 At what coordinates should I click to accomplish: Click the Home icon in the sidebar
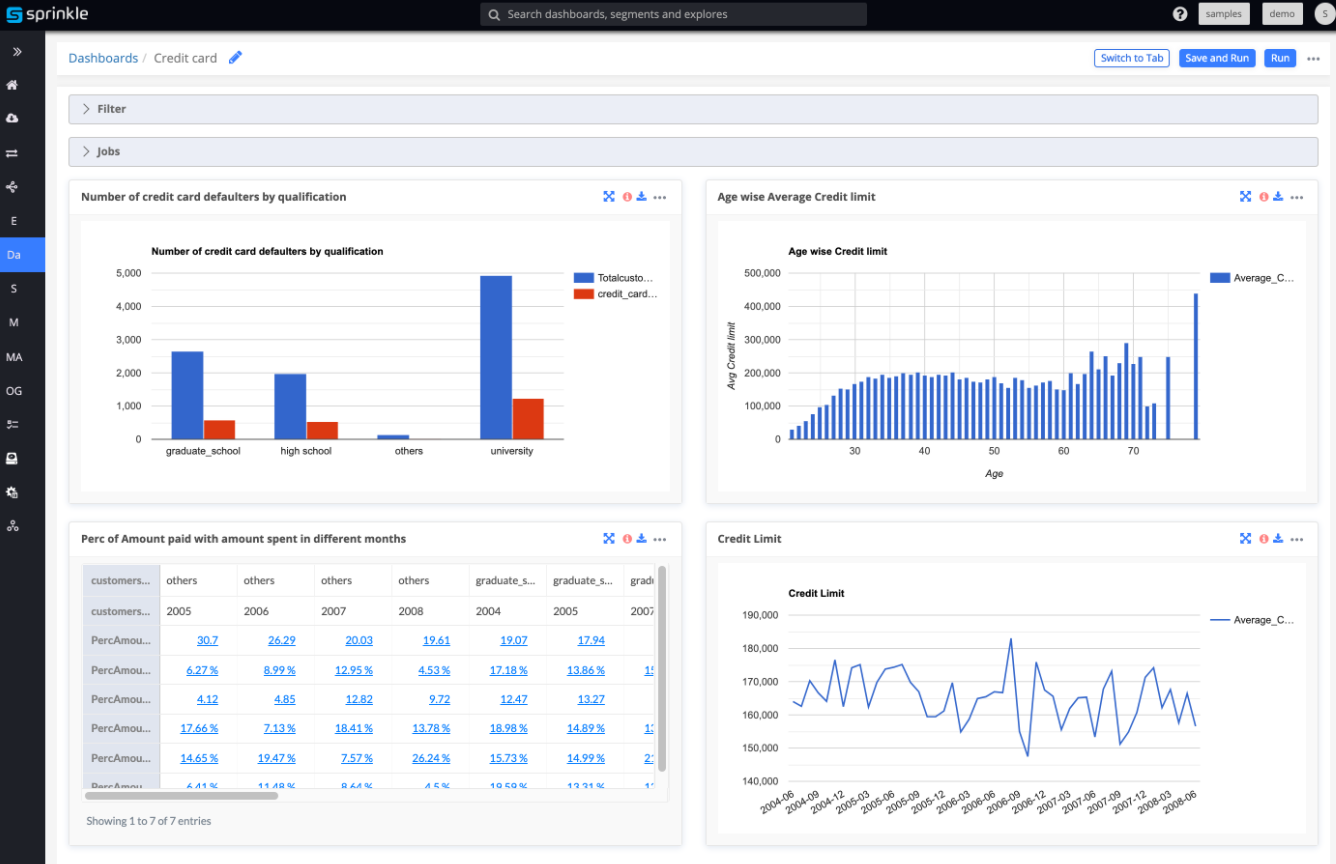click(13, 85)
